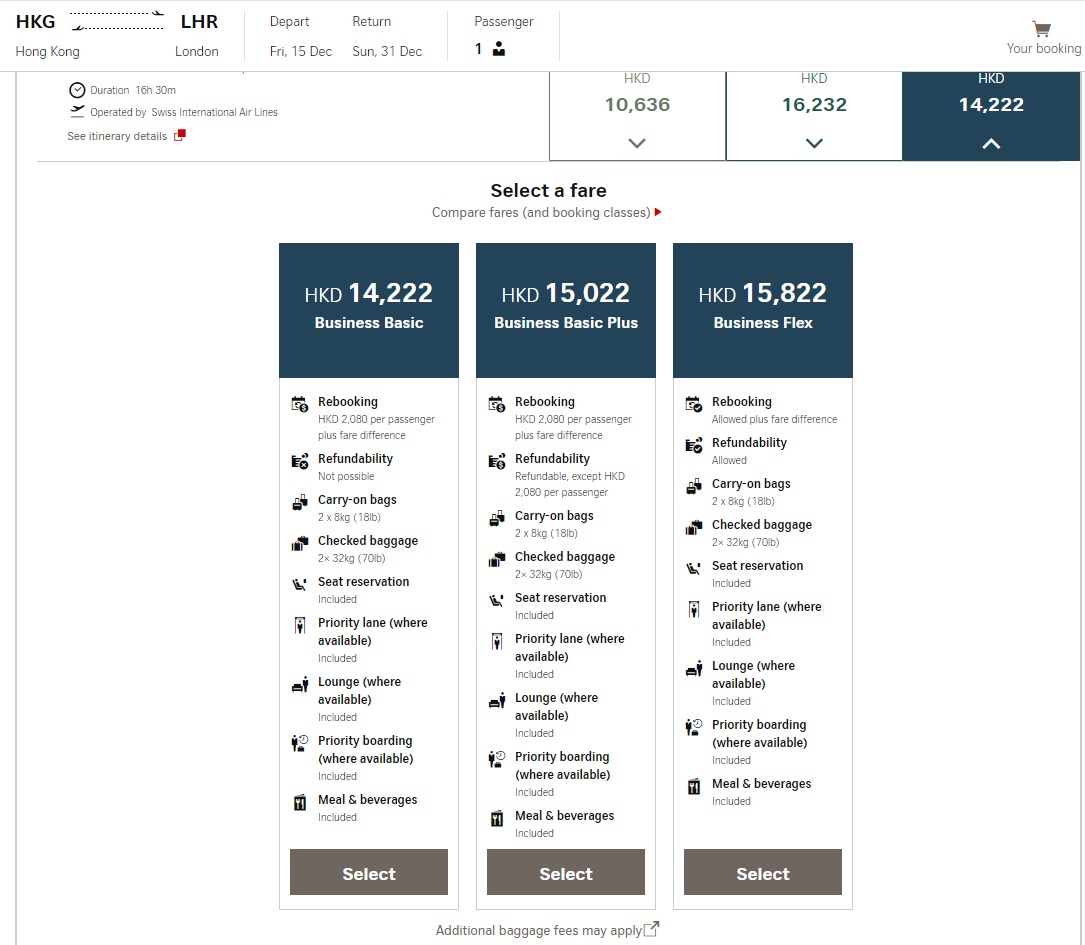This screenshot has width=1085, height=945.
Task: Click Business Basic rebooking fee icon
Action: [x=300, y=404]
